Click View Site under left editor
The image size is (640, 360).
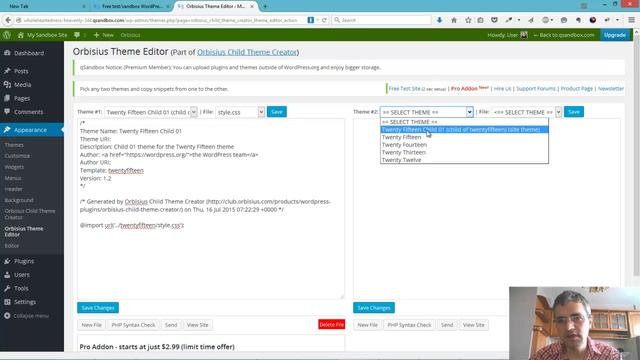pos(198,325)
